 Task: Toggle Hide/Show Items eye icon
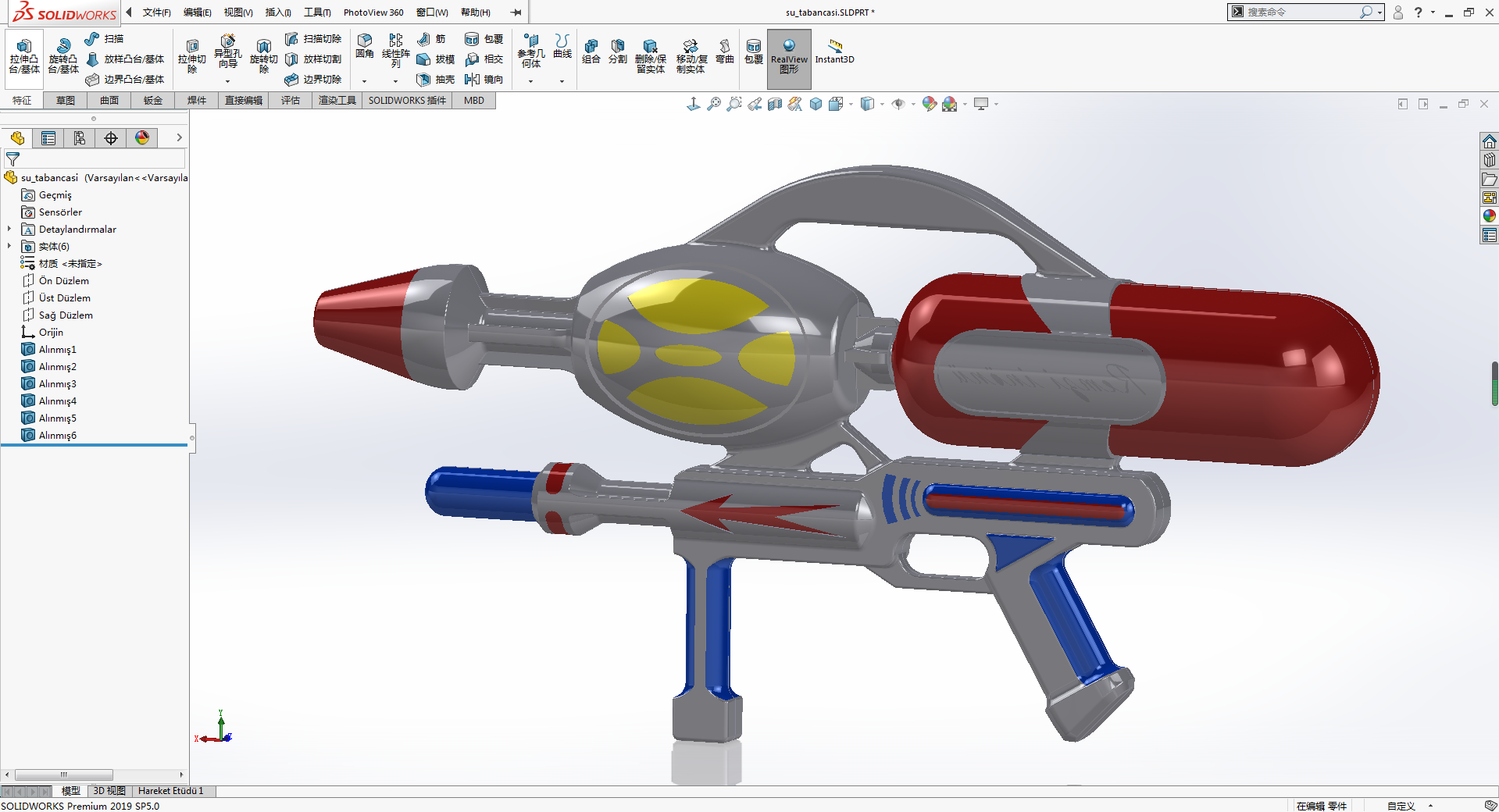click(x=898, y=104)
